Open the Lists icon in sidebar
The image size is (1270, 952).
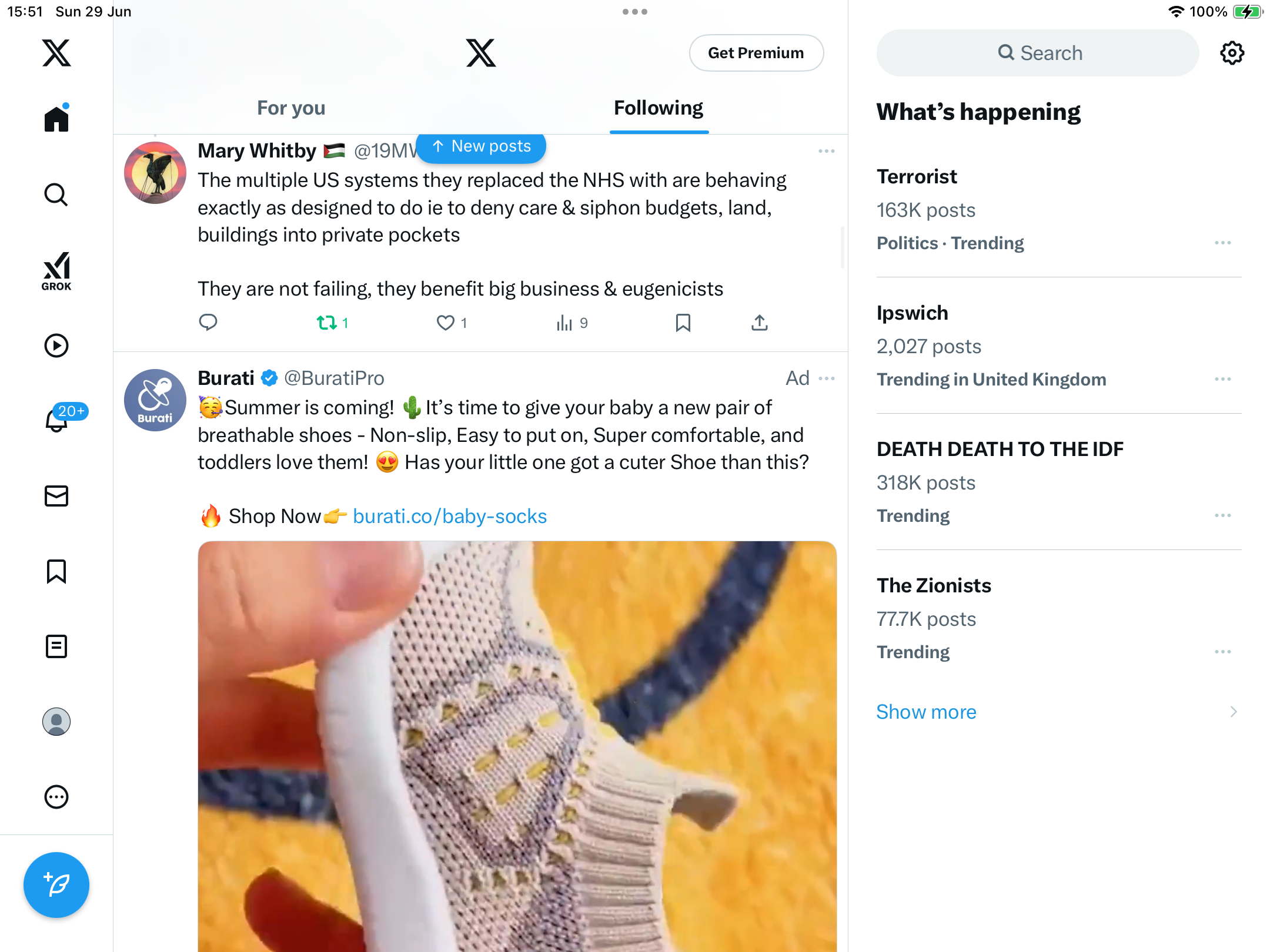(x=56, y=646)
